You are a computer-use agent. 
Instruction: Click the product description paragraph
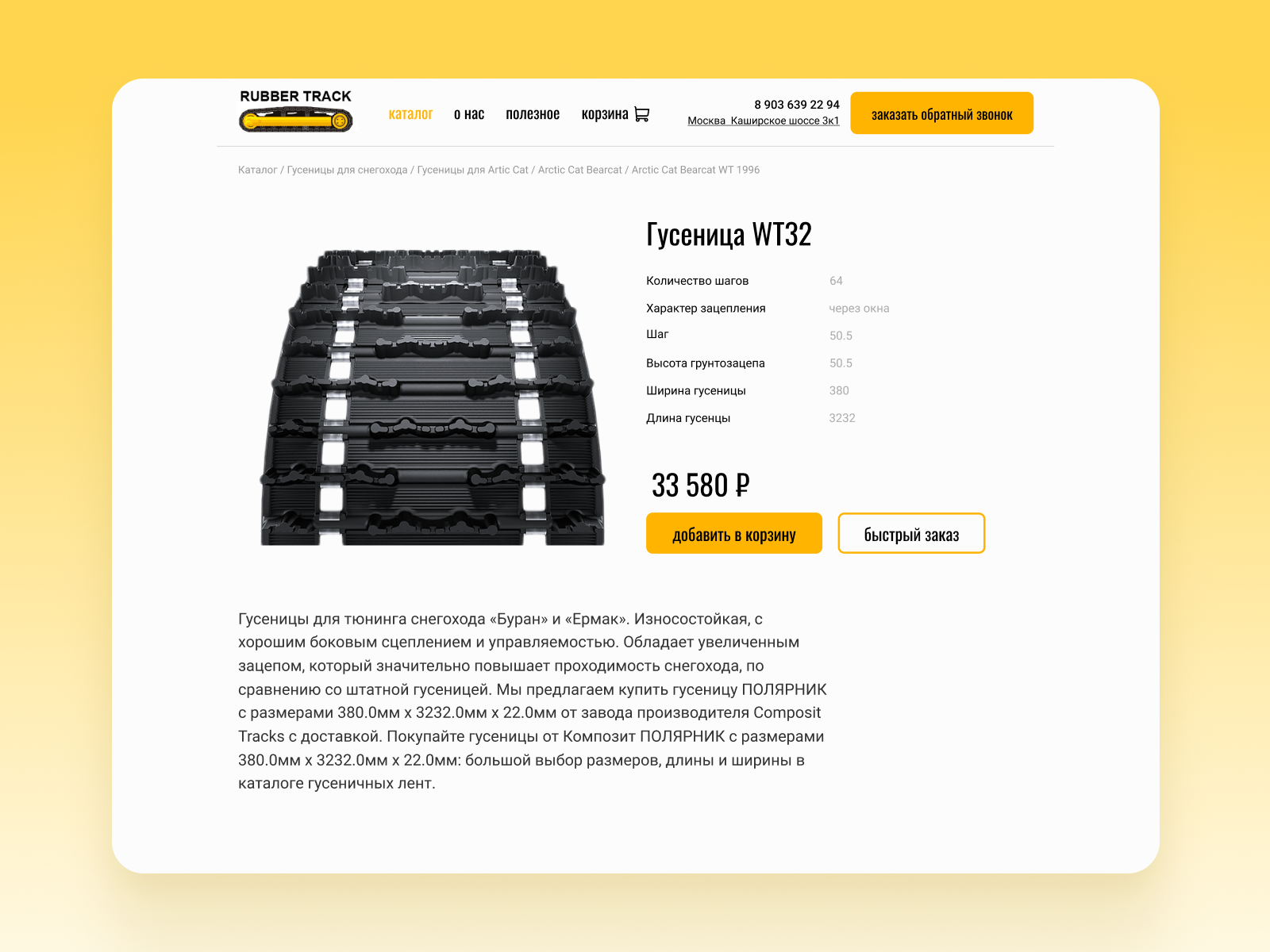click(533, 701)
